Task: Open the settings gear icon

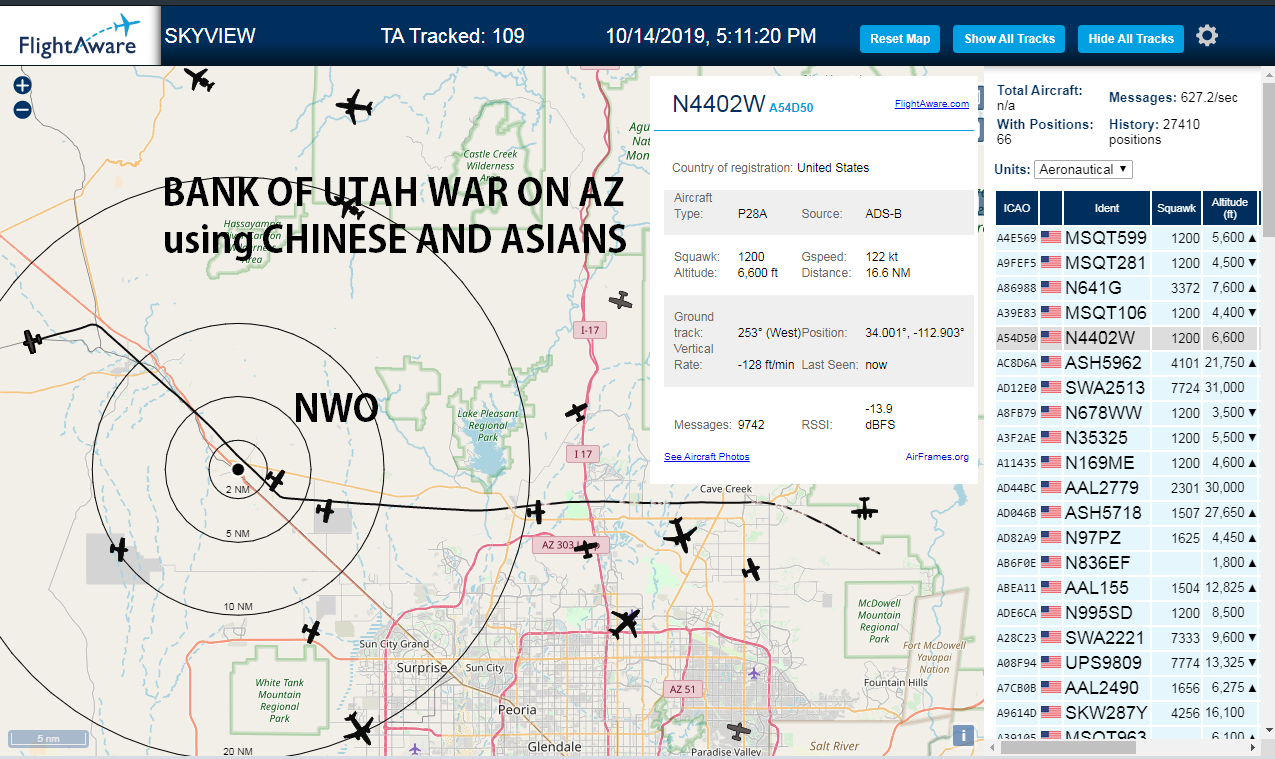Action: pos(1207,37)
